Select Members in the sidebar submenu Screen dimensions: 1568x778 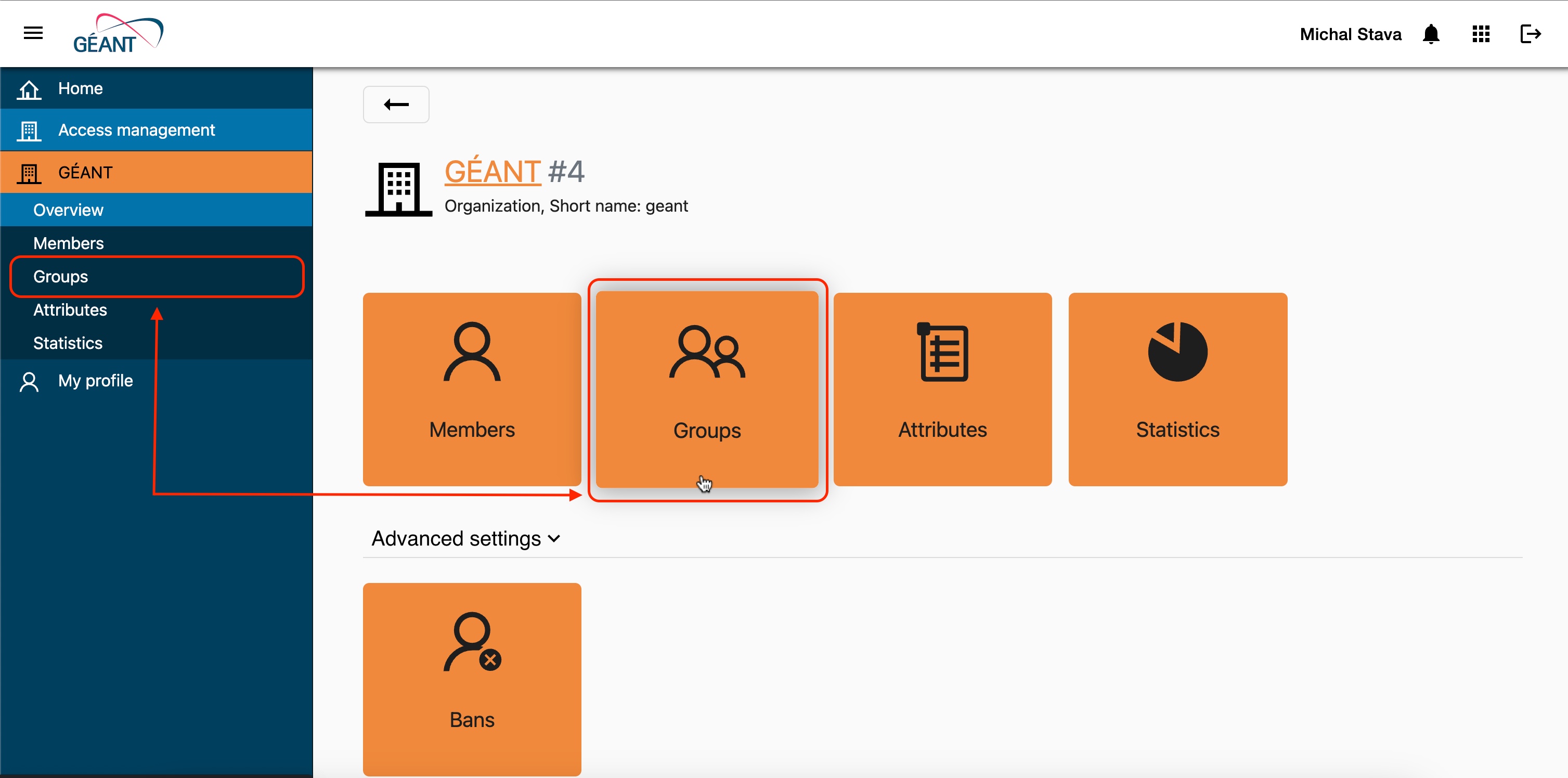coord(157,243)
